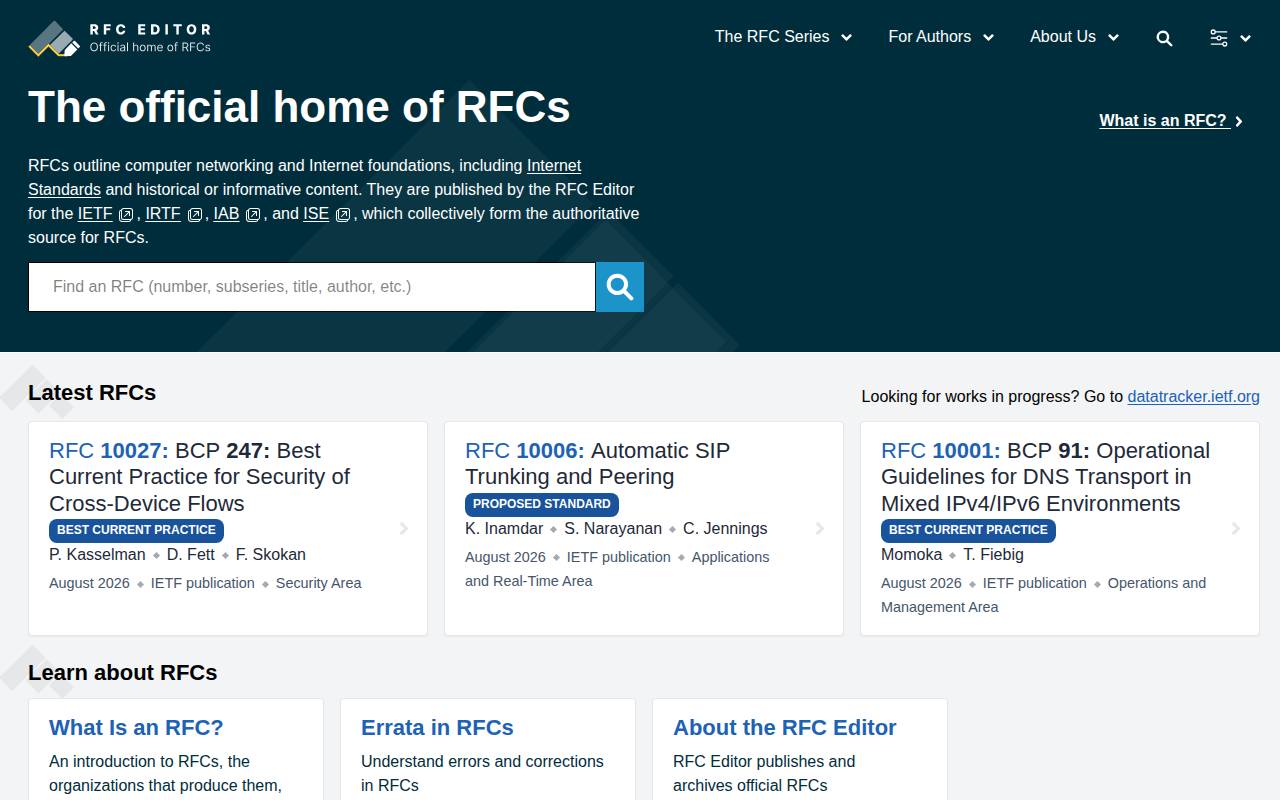Click the Official home of RFCs tagline
Viewport: 1280px width, 800px height.
click(x=150, y=47)
